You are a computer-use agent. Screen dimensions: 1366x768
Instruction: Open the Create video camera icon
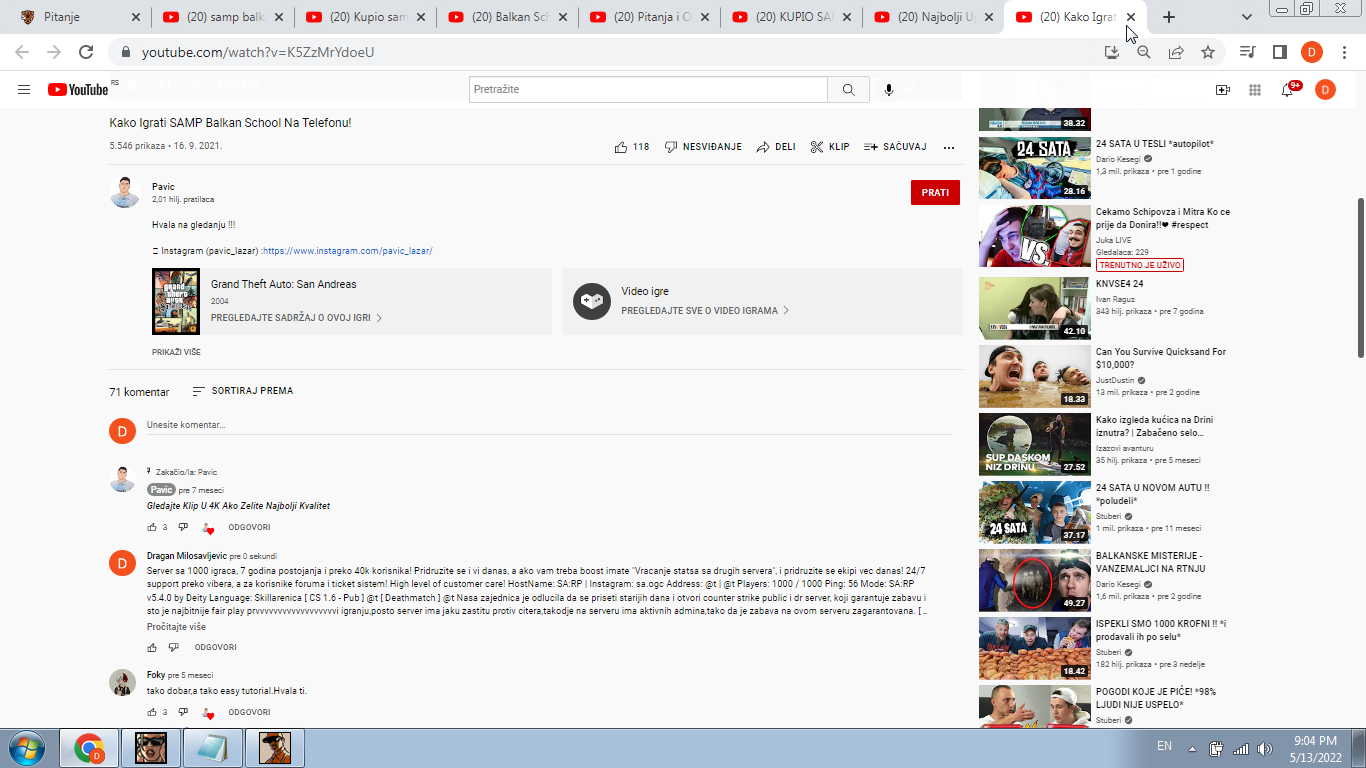(1222, 90)
